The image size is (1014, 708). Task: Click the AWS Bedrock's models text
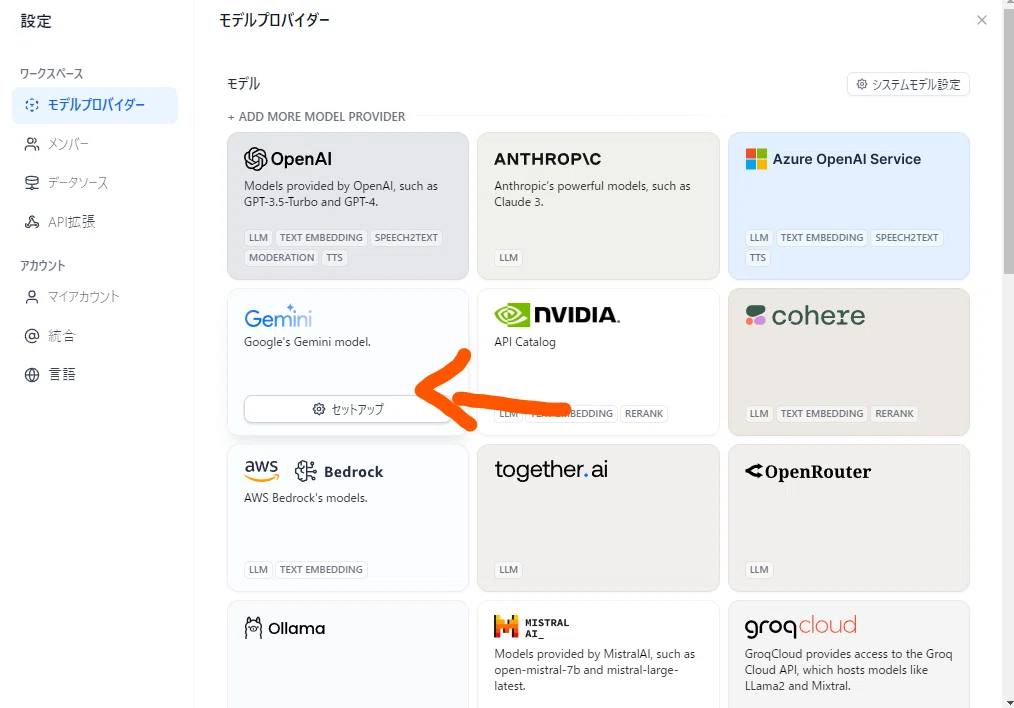click(305, 498)
